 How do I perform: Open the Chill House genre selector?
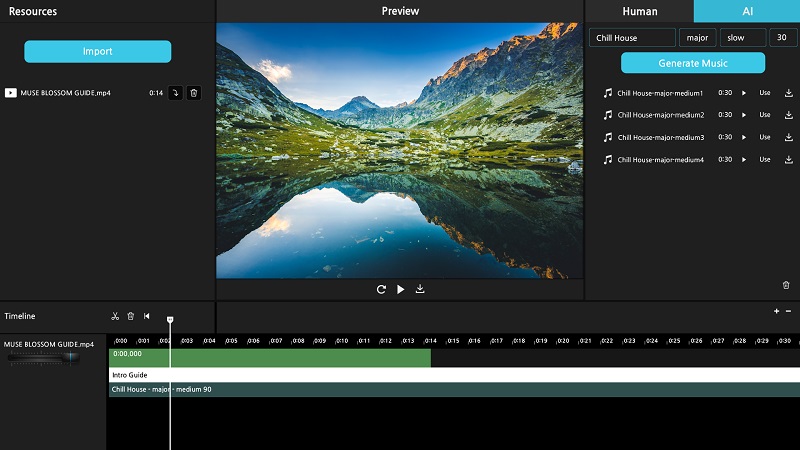click(632, 38)
